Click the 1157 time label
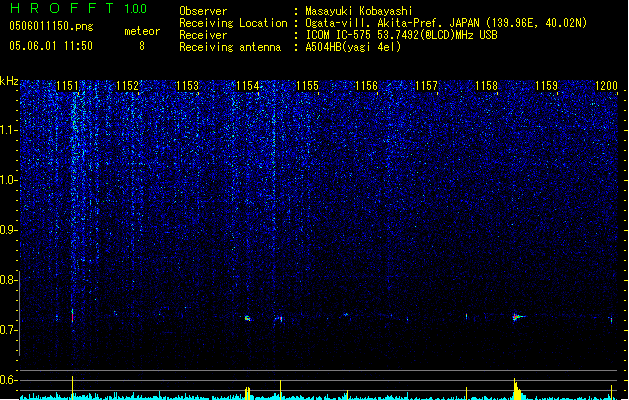This screenshot has width=629, height=400. (x=426, y=86)
